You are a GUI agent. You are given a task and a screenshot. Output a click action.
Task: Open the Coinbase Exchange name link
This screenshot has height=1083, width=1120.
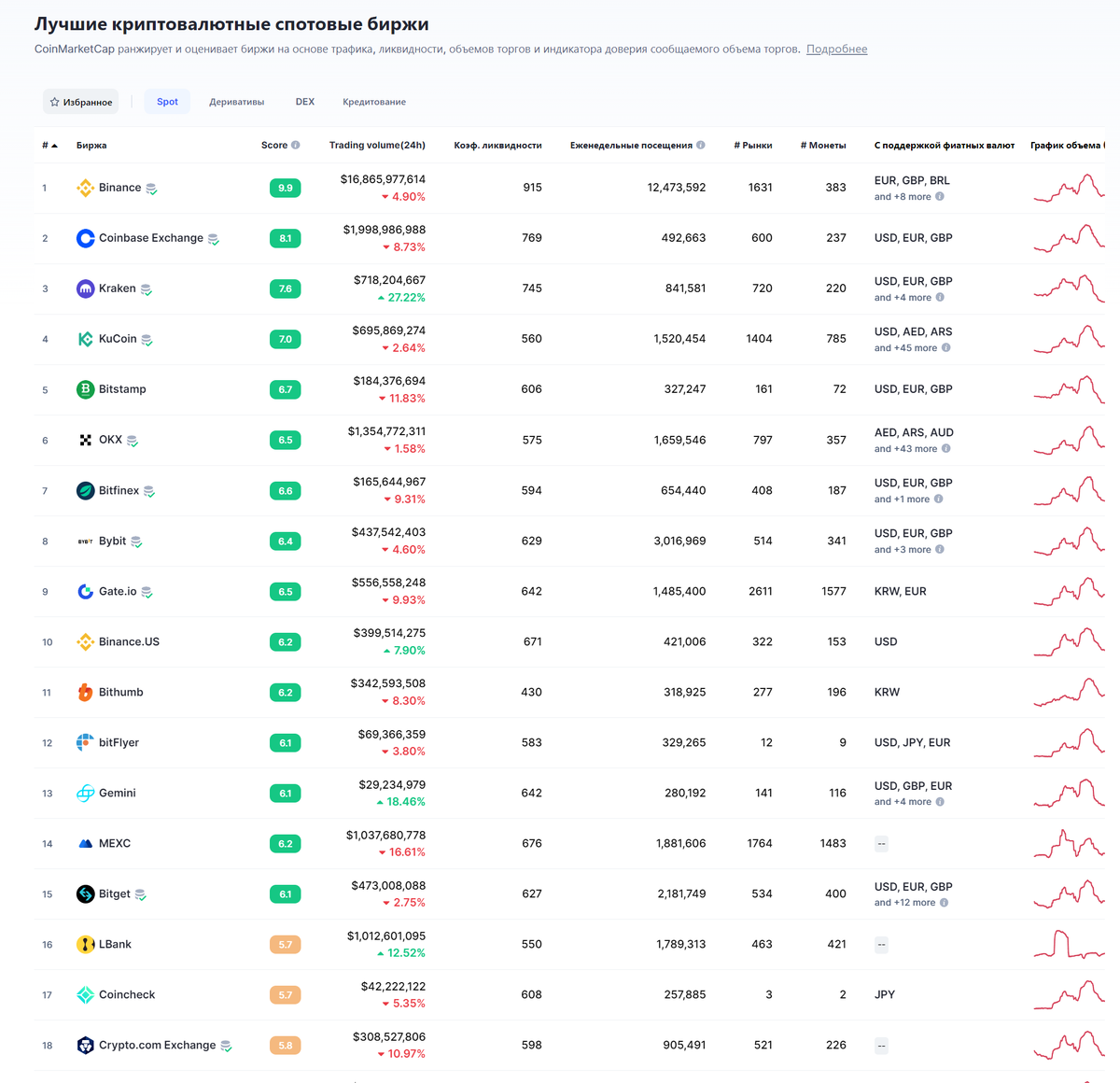point(151,238)
